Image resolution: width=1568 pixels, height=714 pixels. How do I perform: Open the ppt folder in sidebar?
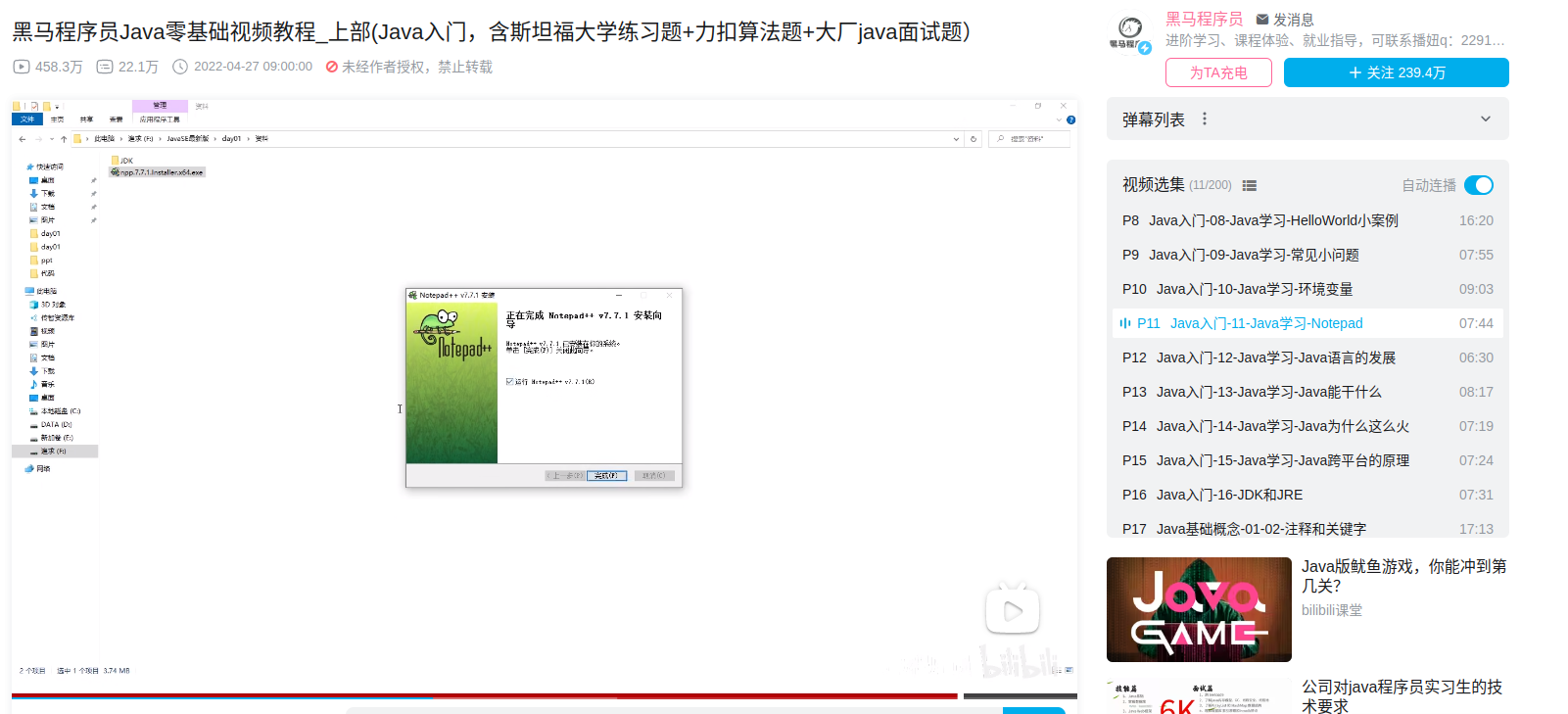42,261
